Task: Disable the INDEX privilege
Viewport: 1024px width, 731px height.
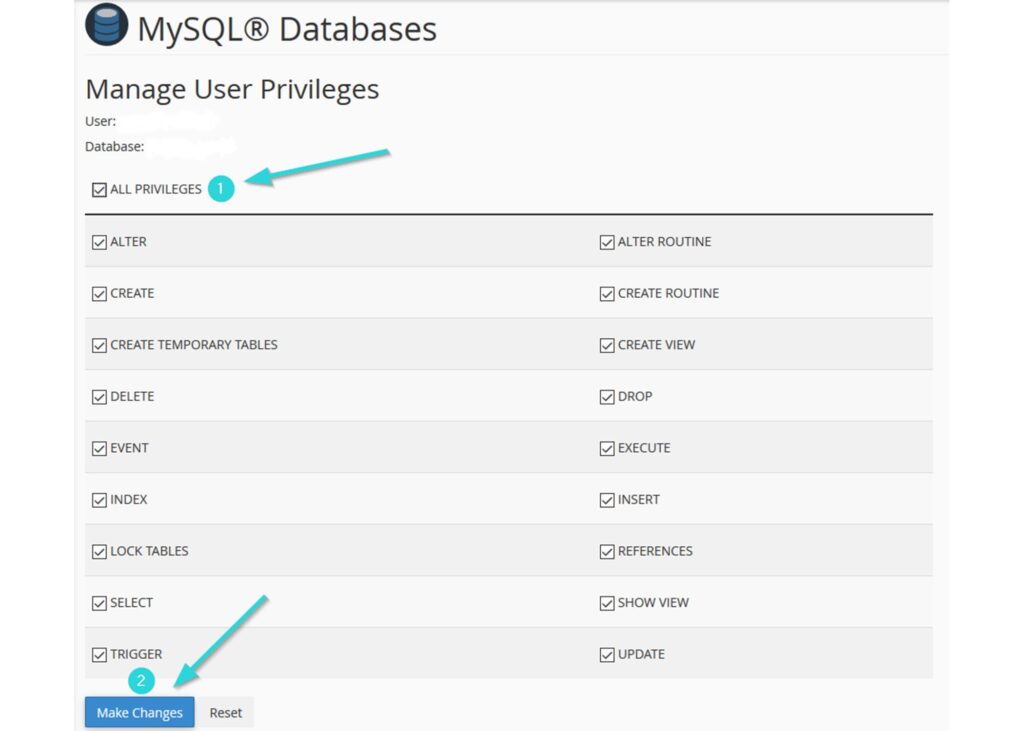Action: coord(99,500)
